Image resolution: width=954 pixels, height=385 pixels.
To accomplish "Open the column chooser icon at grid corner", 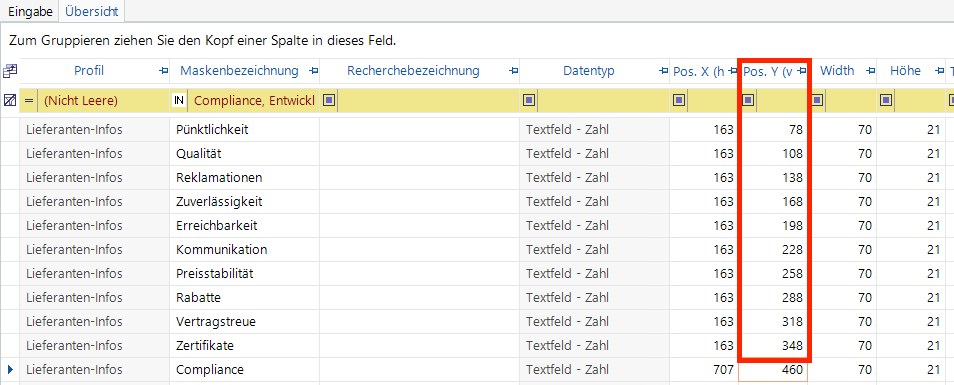I will point(10,71).
